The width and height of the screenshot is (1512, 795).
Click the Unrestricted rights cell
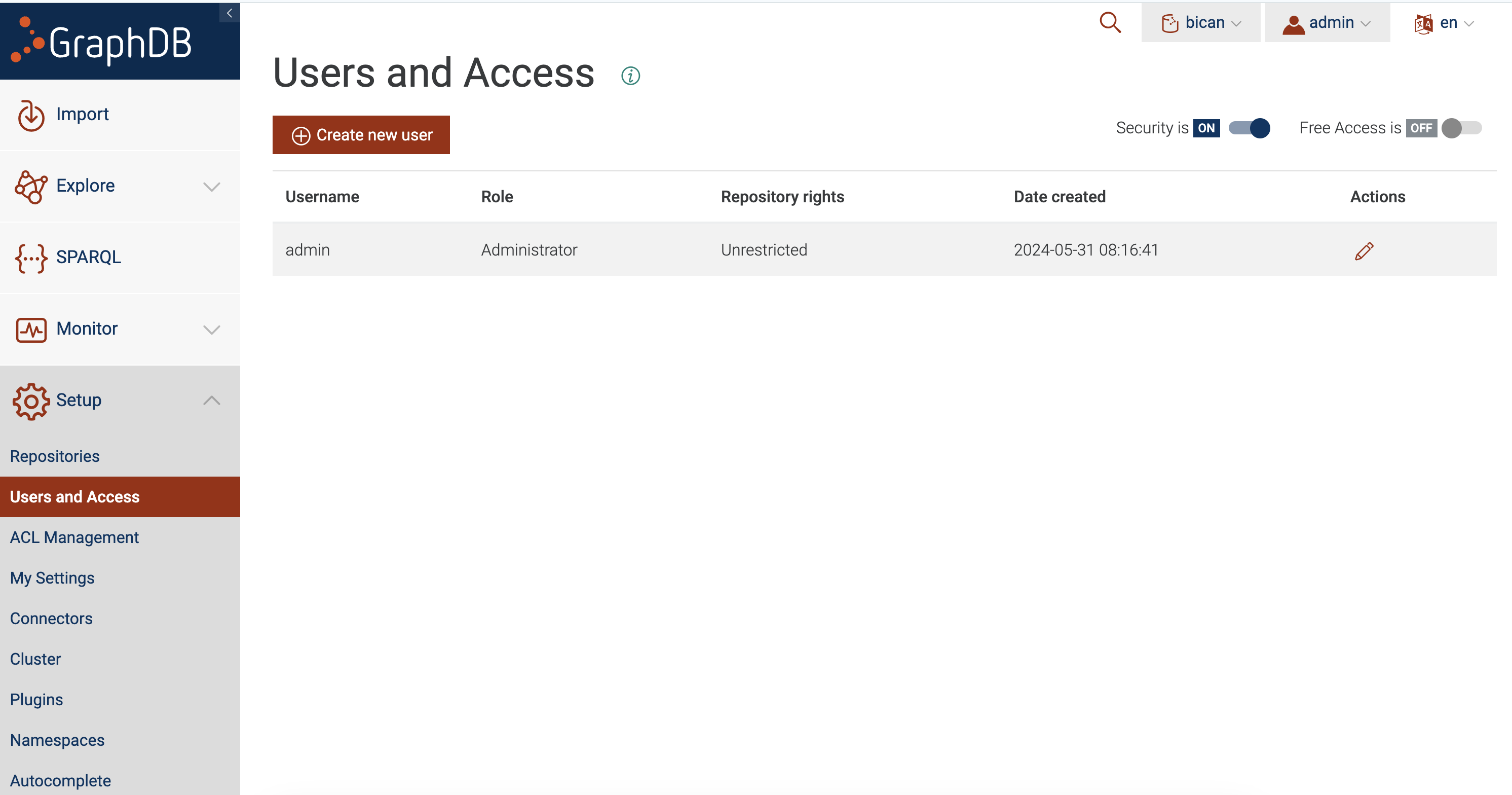(764, 250)
